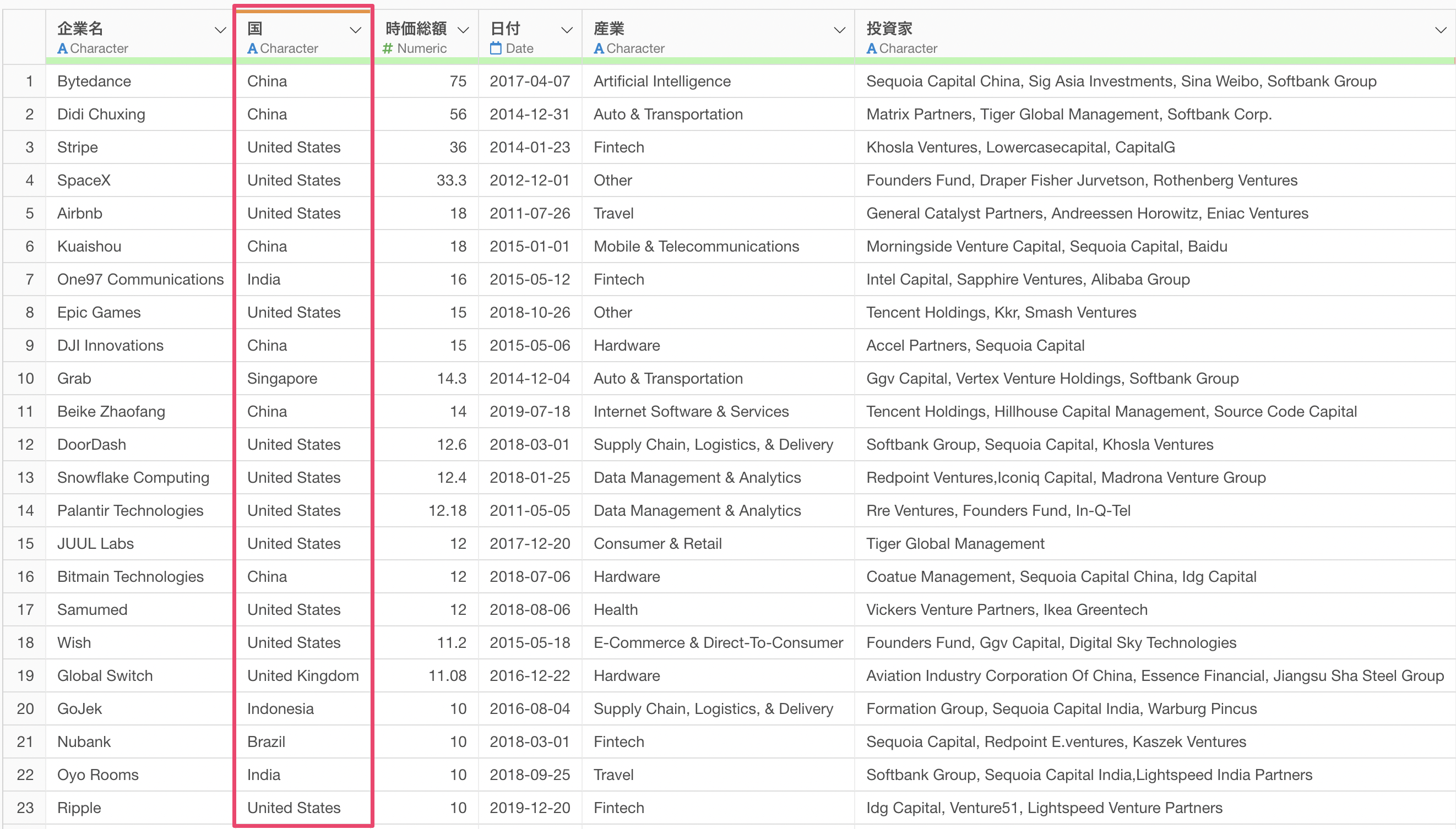The height and width of the screenshot is (829, 1456).
Task: Click the Oyo Rooms cell
Action: point(139,775)
